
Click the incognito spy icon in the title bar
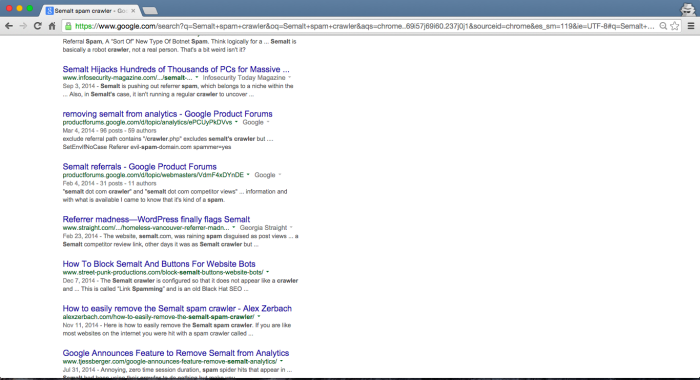tap(688, 9)
